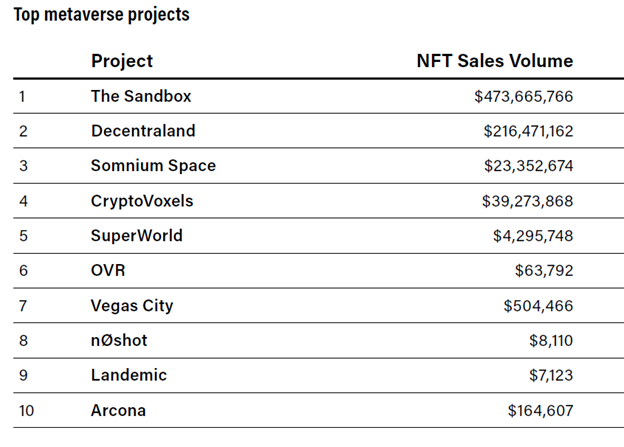This screenshot has width=624, height=447.
Task: Select Decentraland's $216,471,162 sales figure
Action: tap(527, 131)
